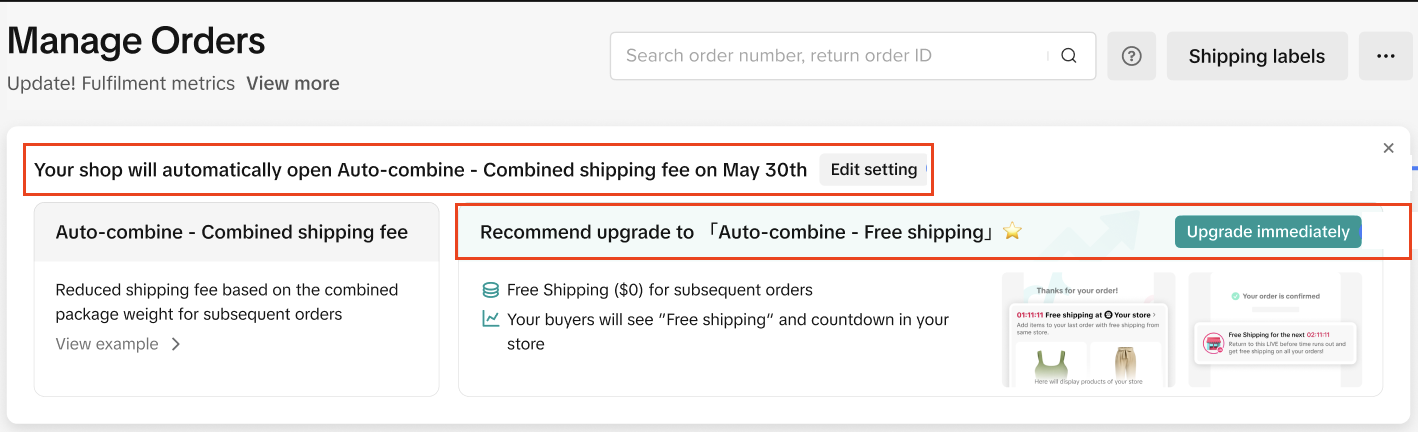Focus the order number search field

click(x=830, y=56)
